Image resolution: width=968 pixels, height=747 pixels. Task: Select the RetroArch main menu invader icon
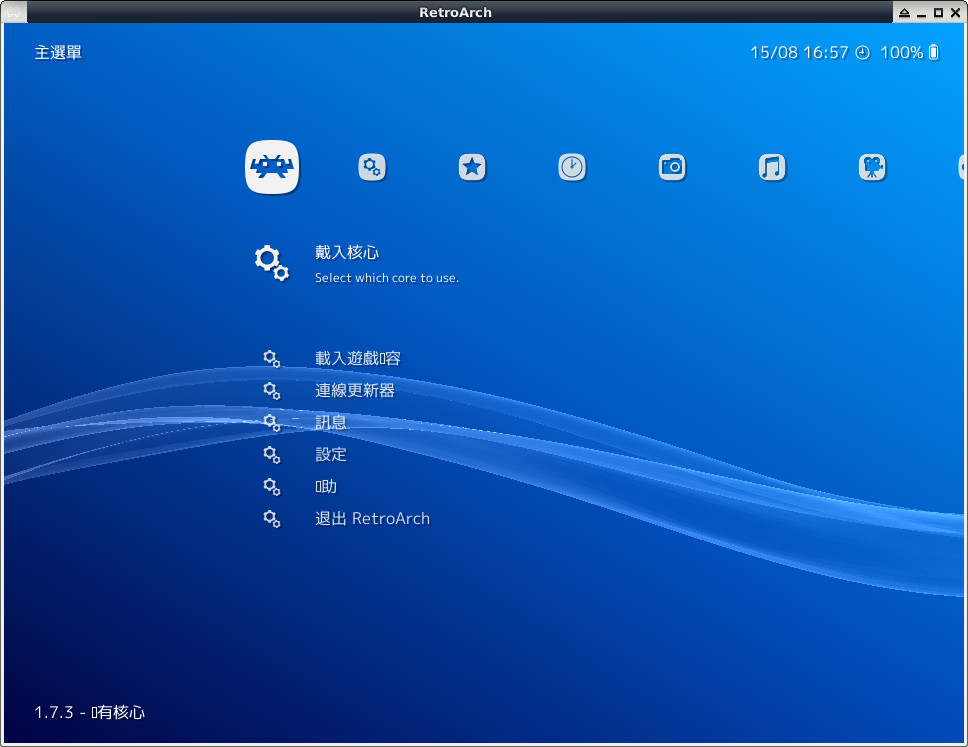tap(272, 167)
